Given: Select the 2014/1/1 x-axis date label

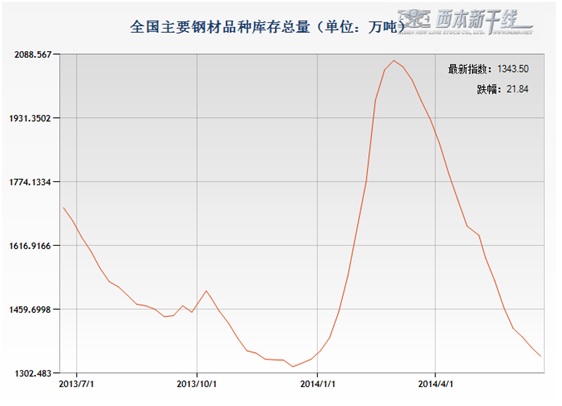Looking at the screenshot, I should point(318,384).
